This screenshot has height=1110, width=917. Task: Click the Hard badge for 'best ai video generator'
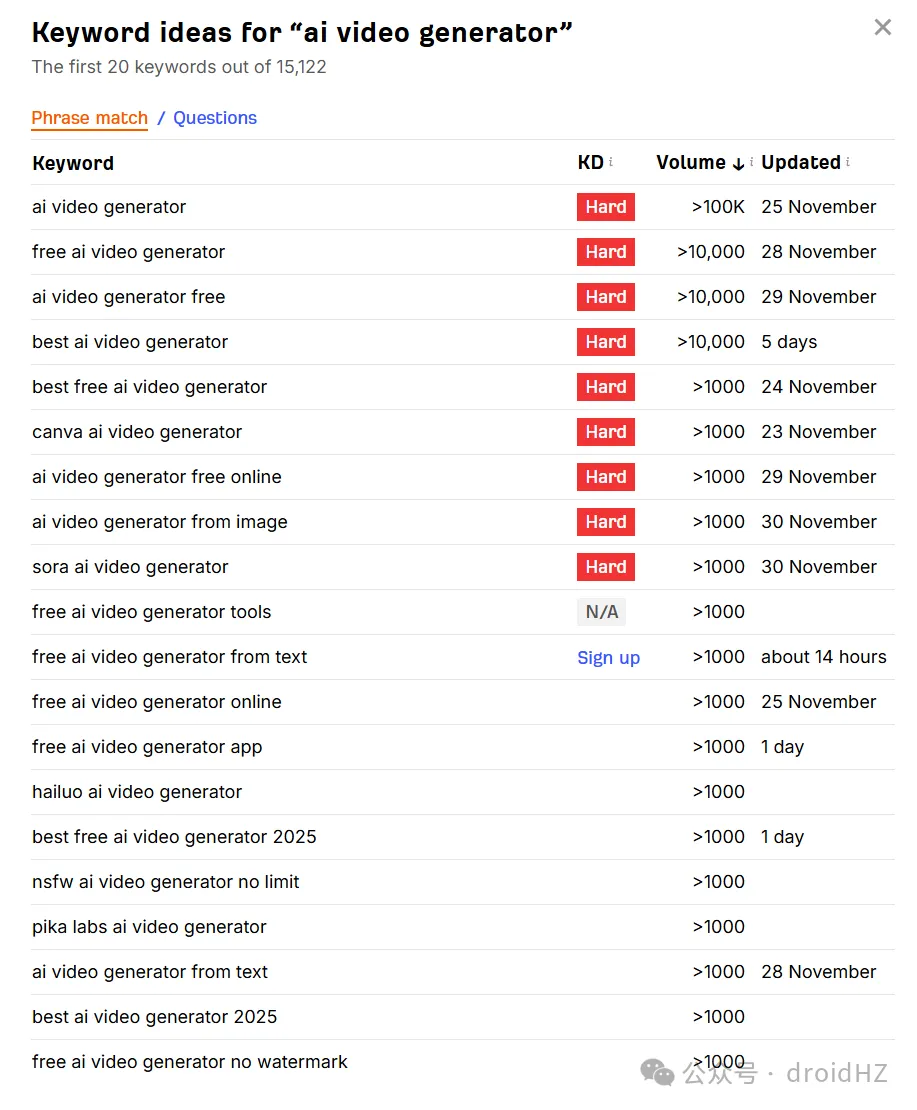[x=605, y=342]
